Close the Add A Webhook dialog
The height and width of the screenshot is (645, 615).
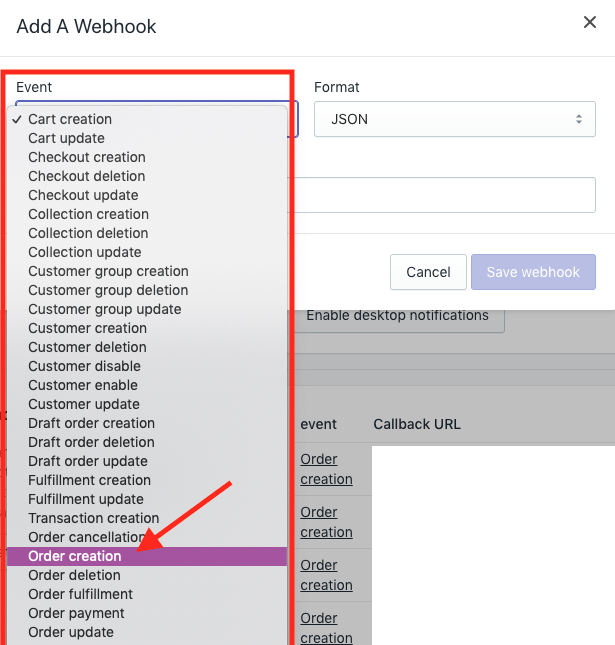tap(589, 22)
